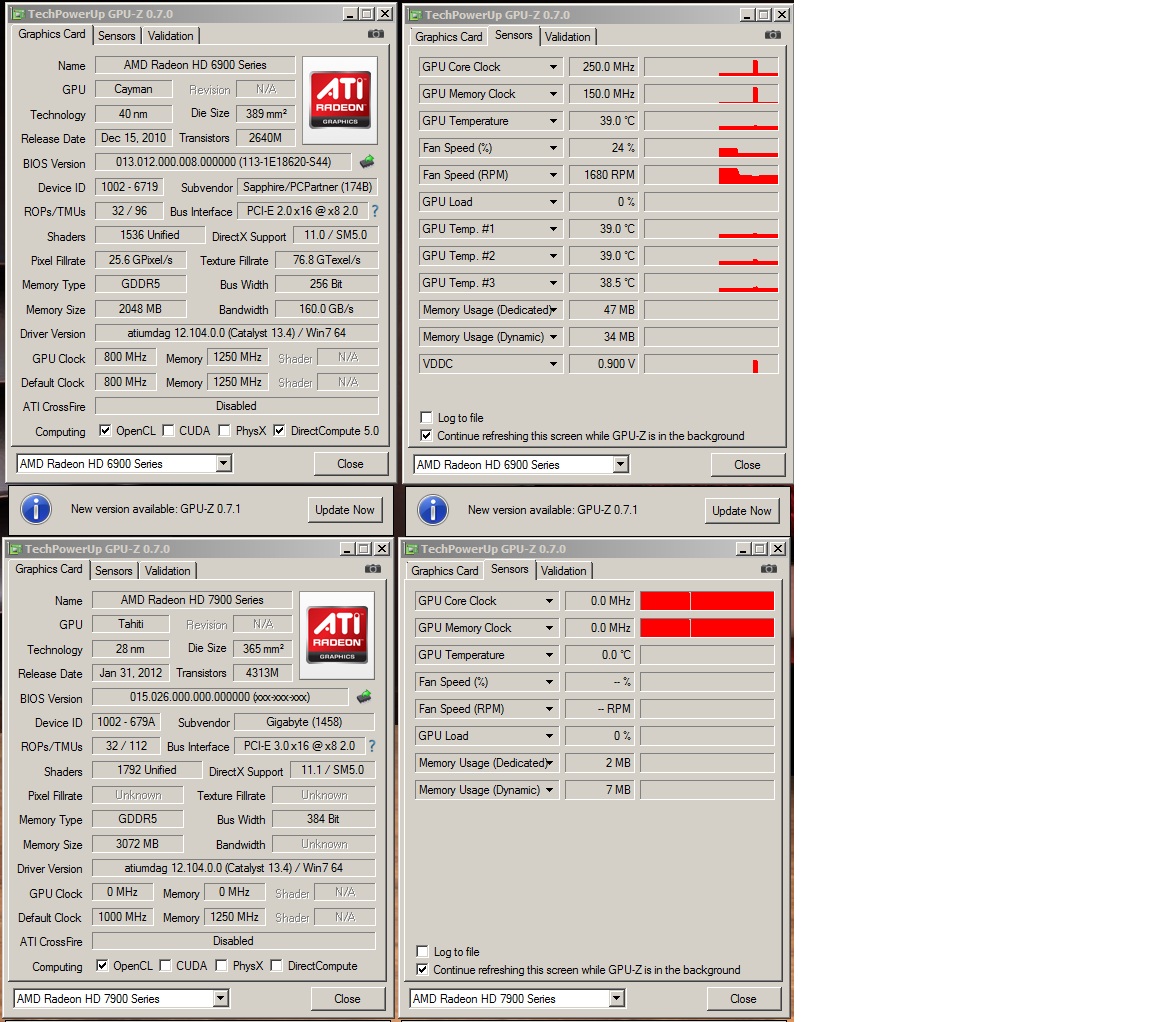Screen dimensions: 1152x1022
Task: Toggle DirectCompute 5.0 checkbox in HD 6900 window
Action: (279, 431)
